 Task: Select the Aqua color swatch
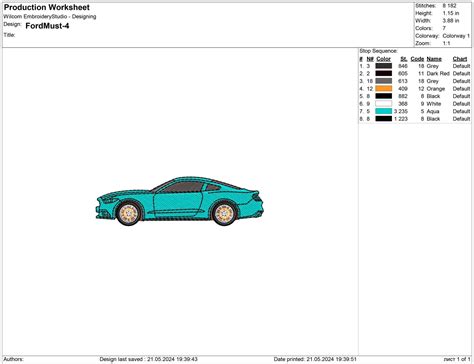[384, 111]
